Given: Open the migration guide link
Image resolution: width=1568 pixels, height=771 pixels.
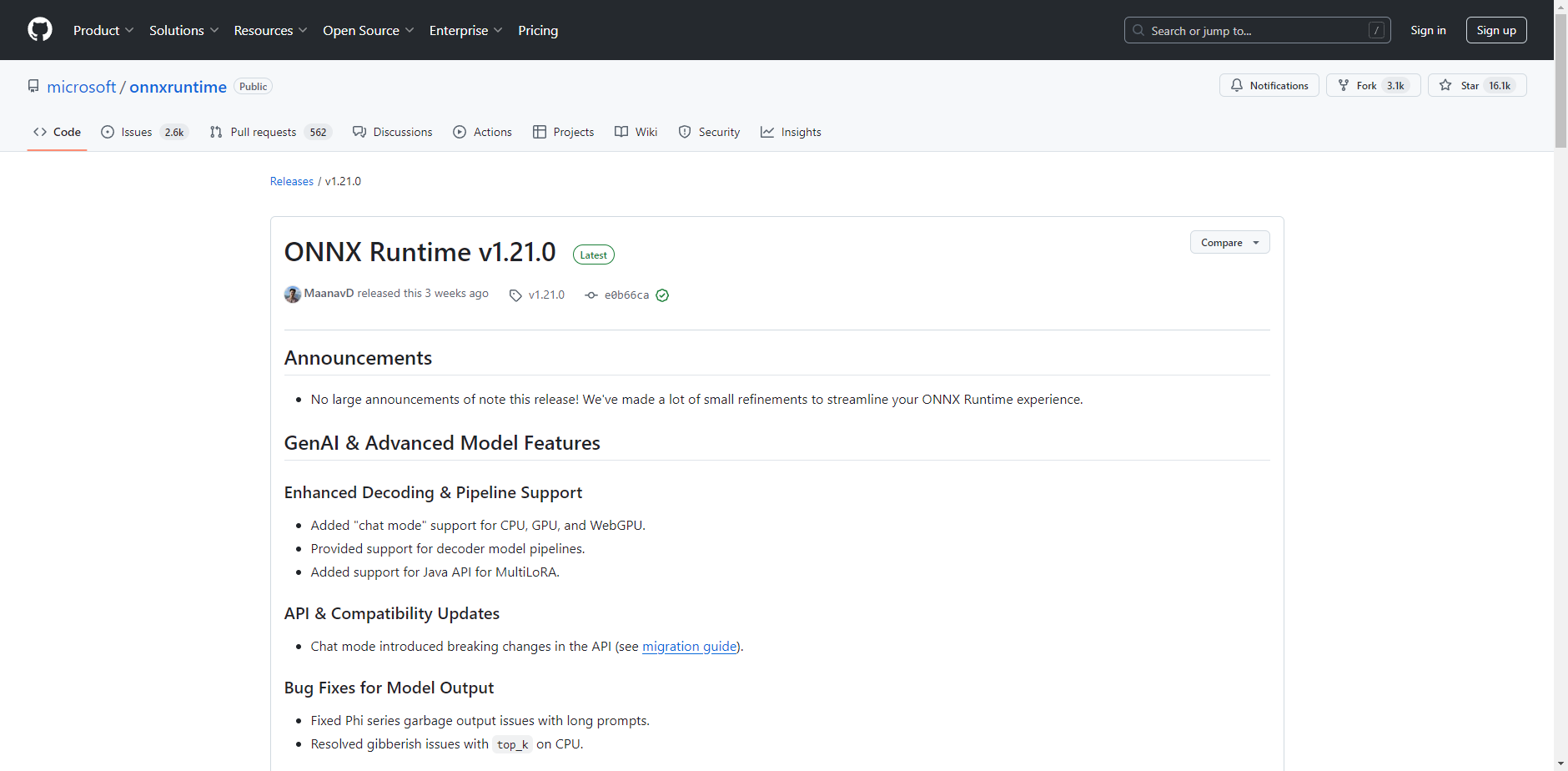Looking at the screenshot, I should pos(690,647).
